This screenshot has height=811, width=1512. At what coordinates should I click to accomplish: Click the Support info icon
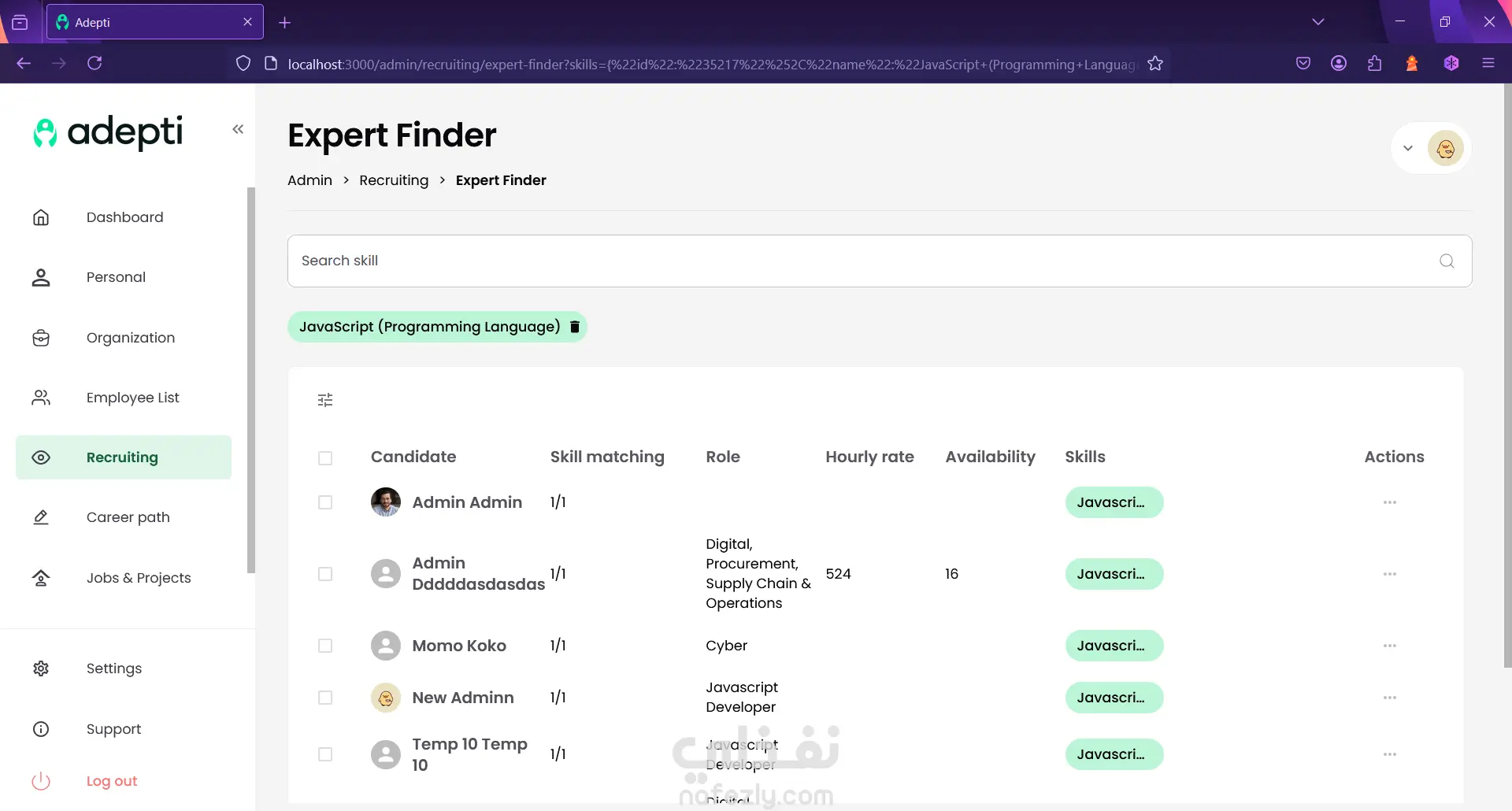click(41, 729)
